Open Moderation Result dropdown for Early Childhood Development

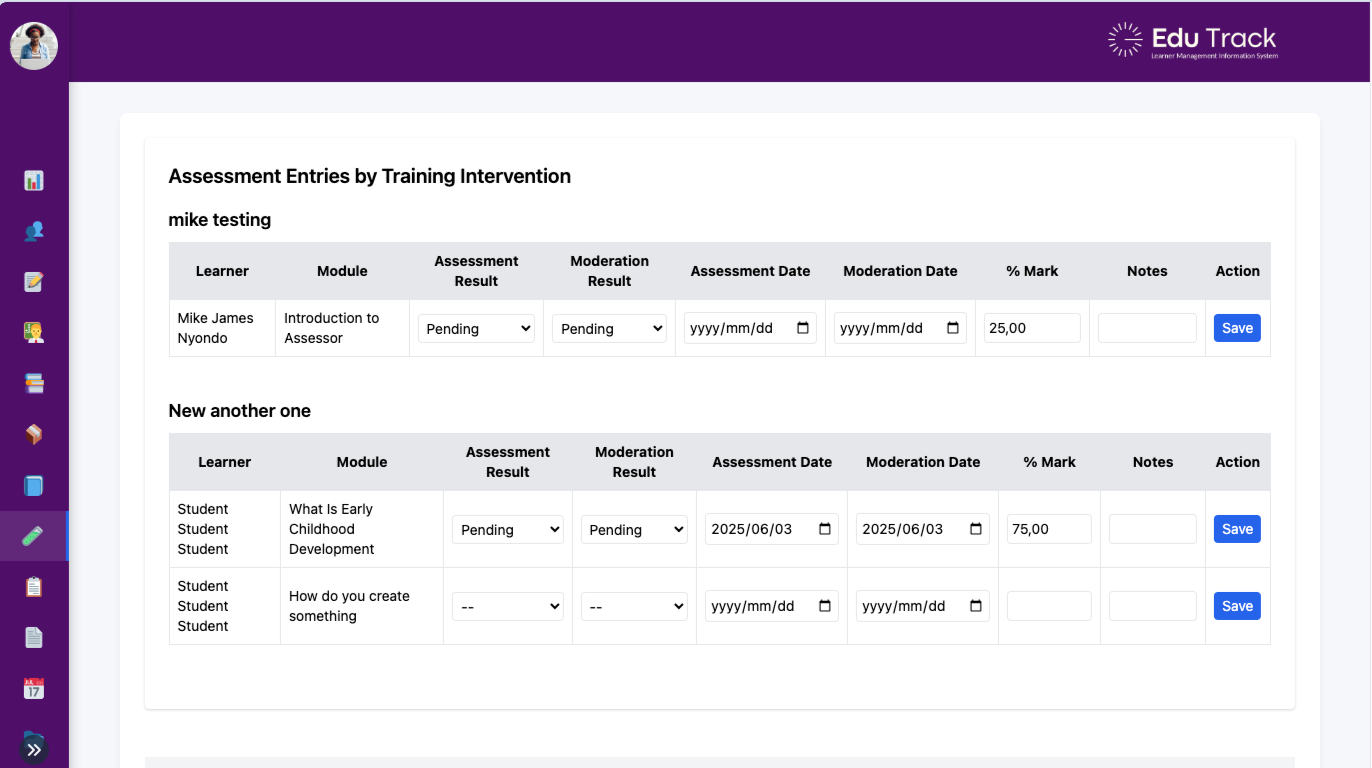point(634,530)
